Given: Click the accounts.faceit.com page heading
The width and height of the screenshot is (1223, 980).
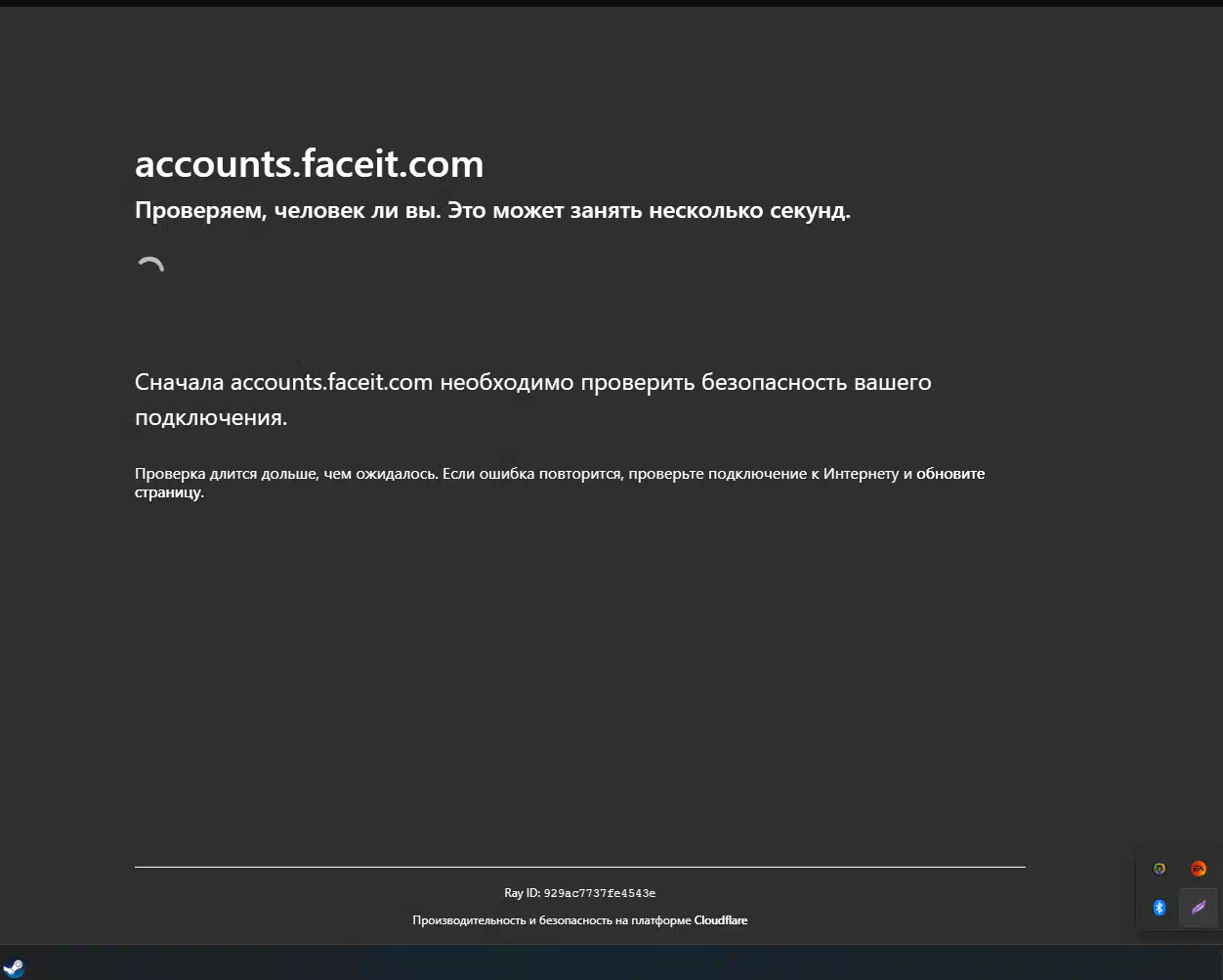Looking at the screenshot, I should click(x=309, y=163).
